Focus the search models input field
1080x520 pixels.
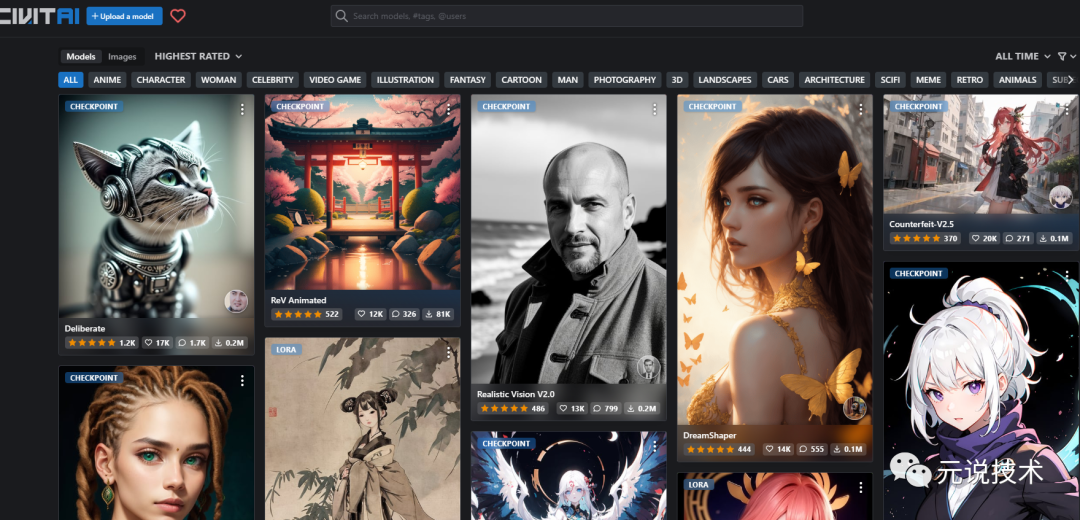tap(566, 16)
